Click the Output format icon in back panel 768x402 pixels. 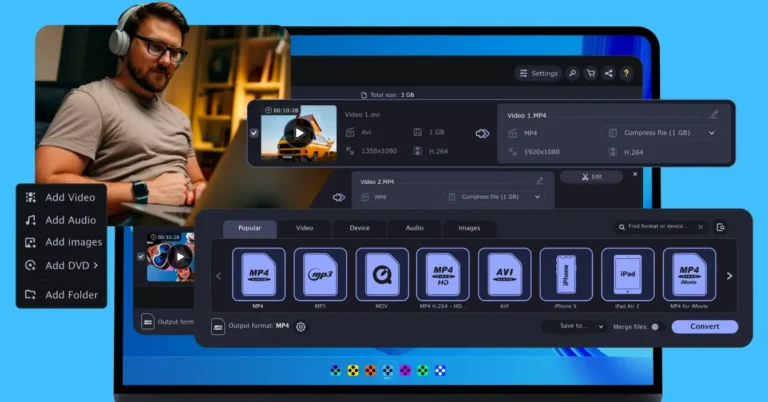[147, 322]
